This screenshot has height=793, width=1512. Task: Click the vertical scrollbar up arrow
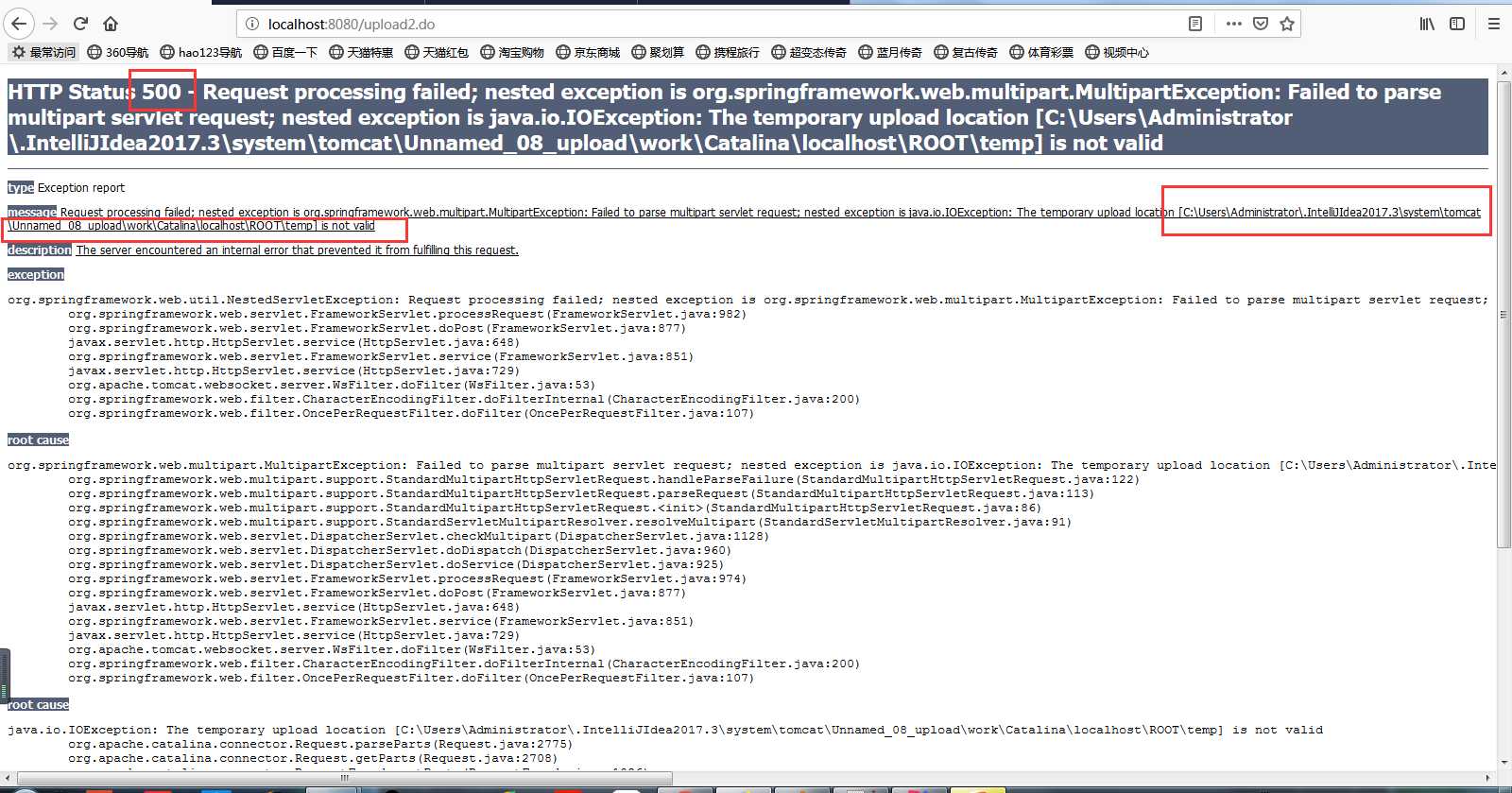coord(1503,71)
